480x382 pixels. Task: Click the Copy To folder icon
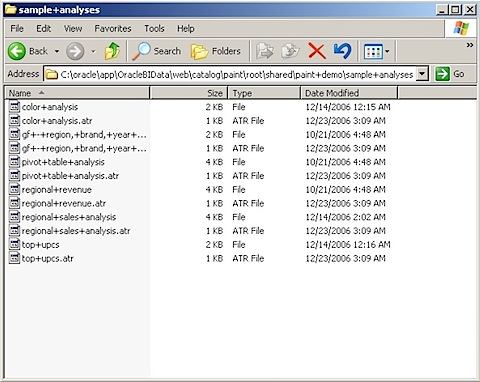click(x=290, y=51)
